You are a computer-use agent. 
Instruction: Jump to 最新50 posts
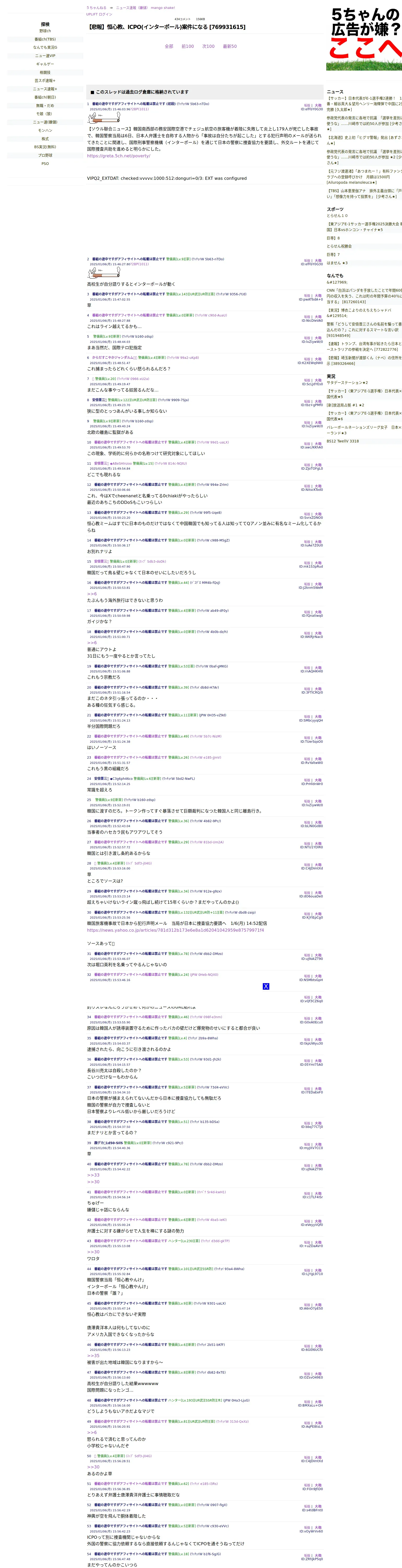pos(230,46)
